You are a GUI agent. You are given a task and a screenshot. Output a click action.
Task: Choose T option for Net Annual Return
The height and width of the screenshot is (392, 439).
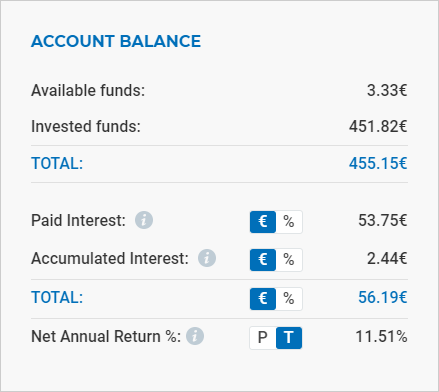pyautogui.click(x=289, y=338)
